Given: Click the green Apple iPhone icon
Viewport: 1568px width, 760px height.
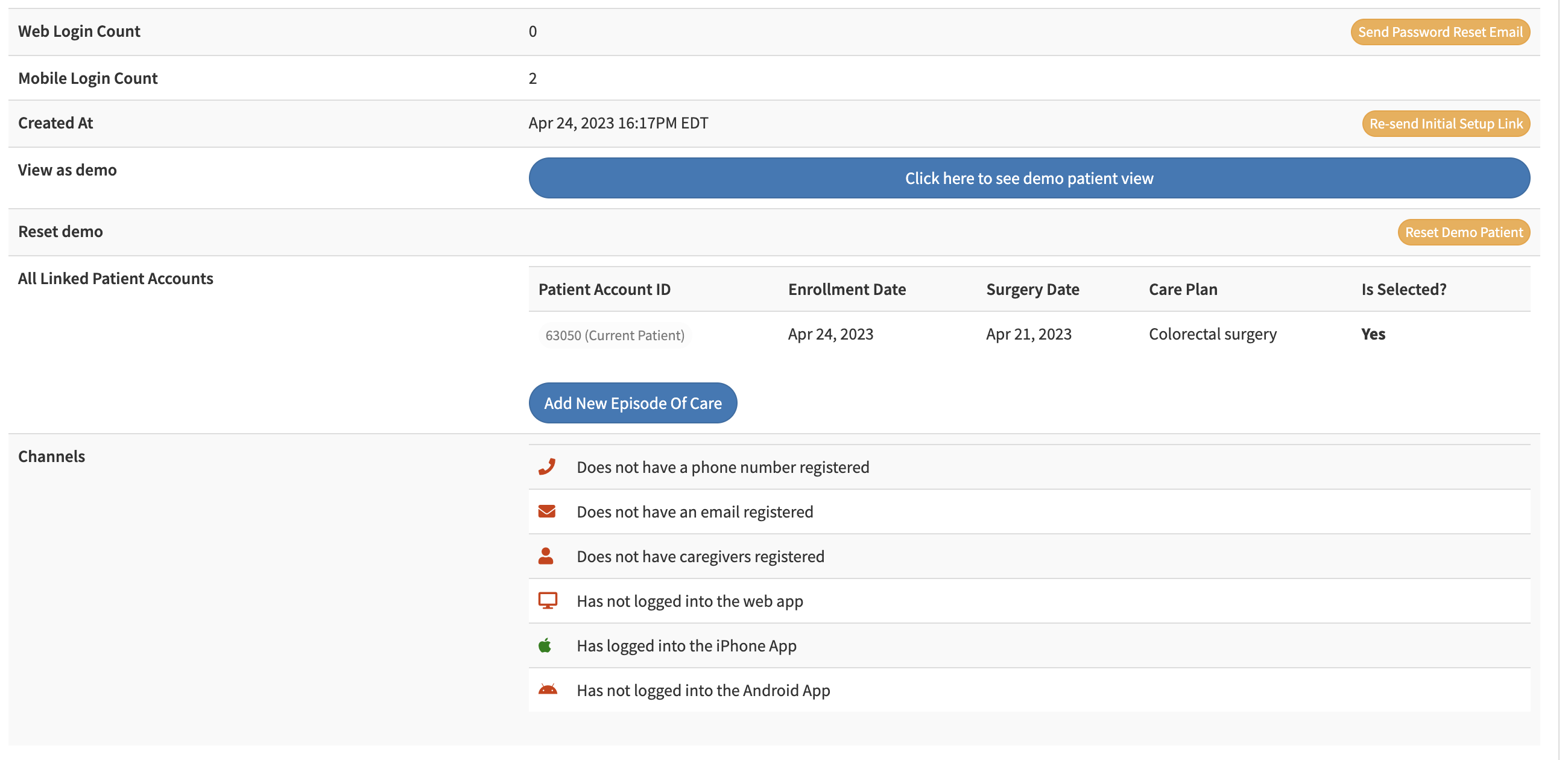Looking at the screenshot, I should point(545,645).
